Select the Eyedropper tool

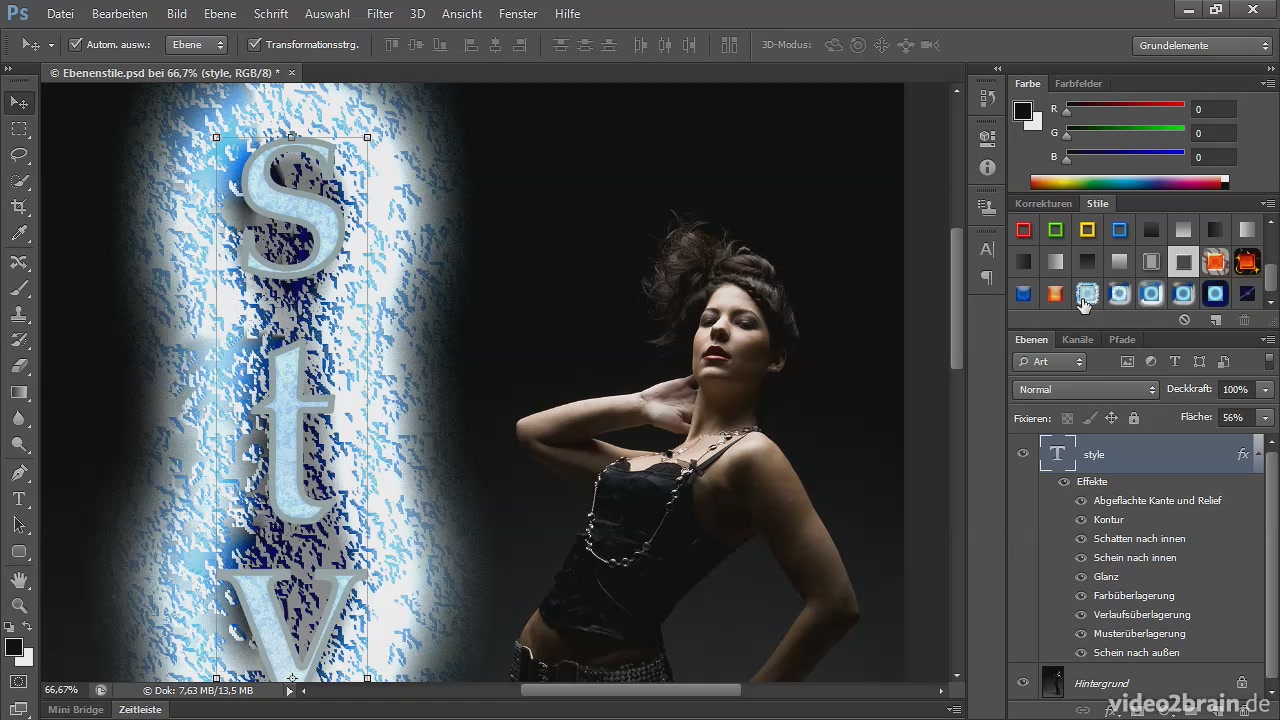(19, 234)
